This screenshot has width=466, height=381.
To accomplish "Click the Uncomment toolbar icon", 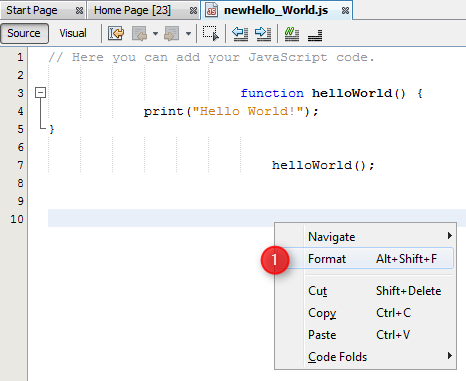I will coord(315,35).
